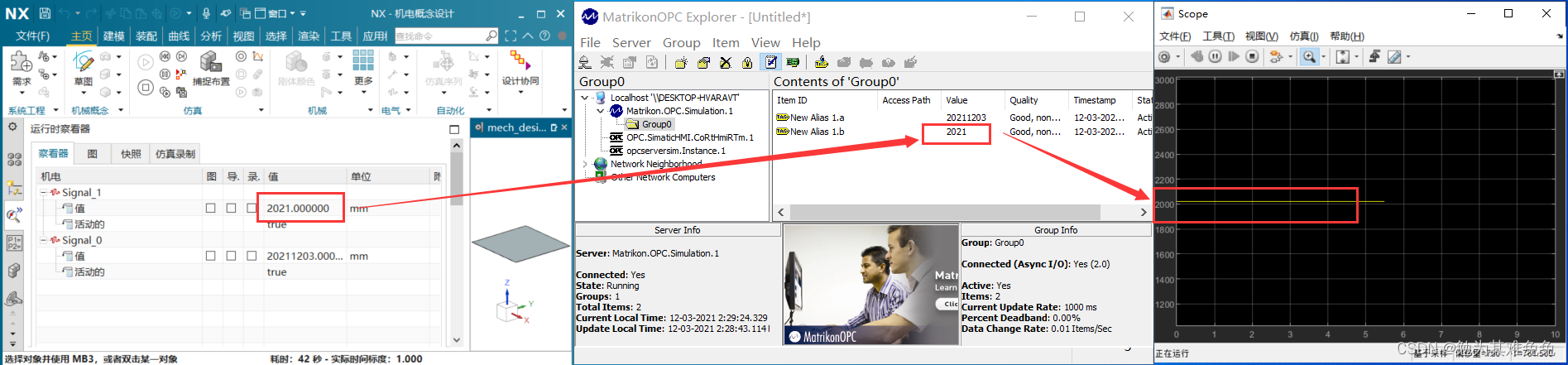Viewport: 1568px width, 365px height.
Task: Toggle the 导 checkbox for Signal_0 值
Action: (x=231, y=256)
